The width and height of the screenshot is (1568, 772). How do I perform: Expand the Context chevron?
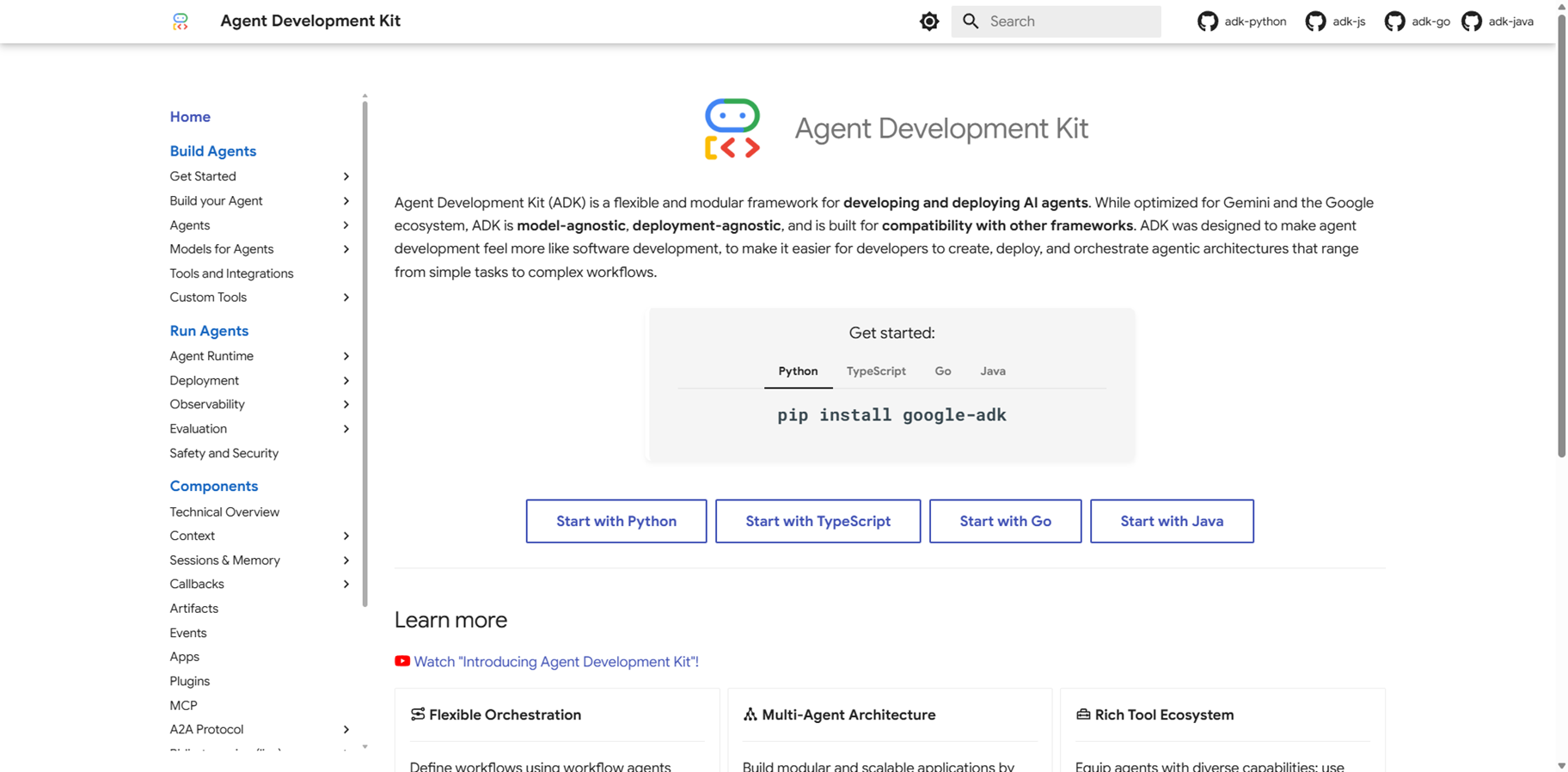pyautogui.click(x=346, y=536)
